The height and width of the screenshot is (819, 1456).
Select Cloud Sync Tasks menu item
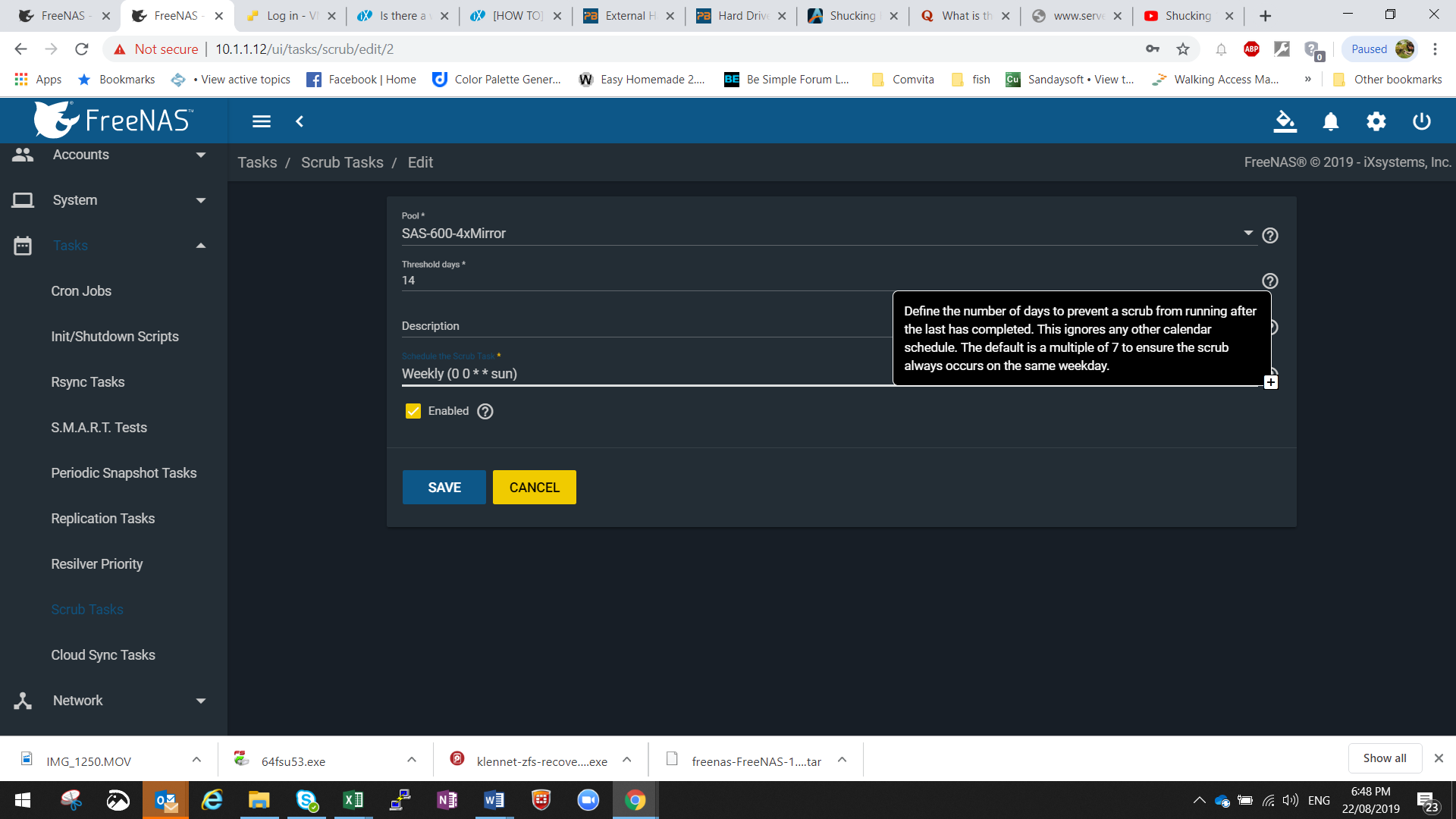coord(103,655)
